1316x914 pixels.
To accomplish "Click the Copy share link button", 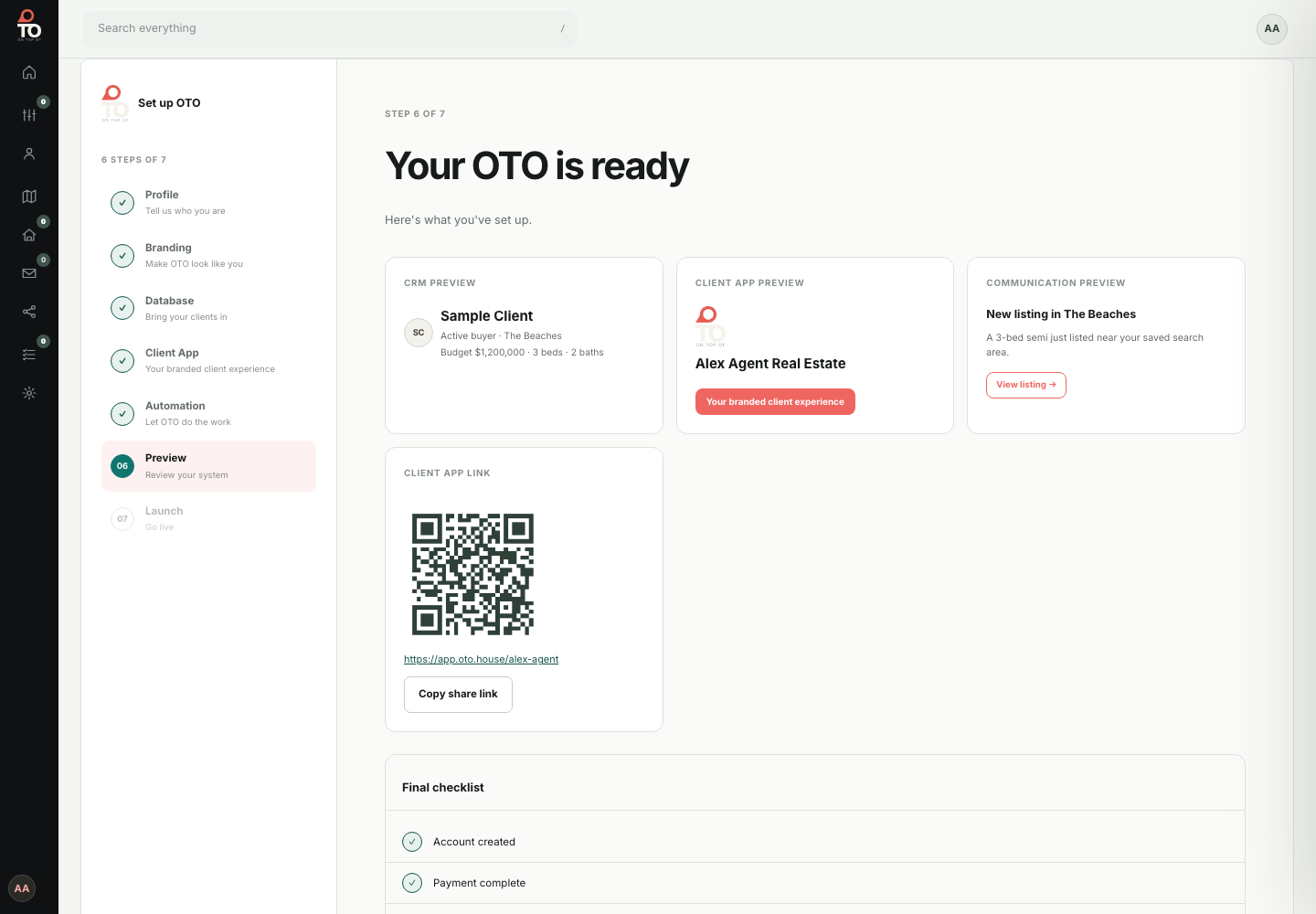I will click(458, 695).
